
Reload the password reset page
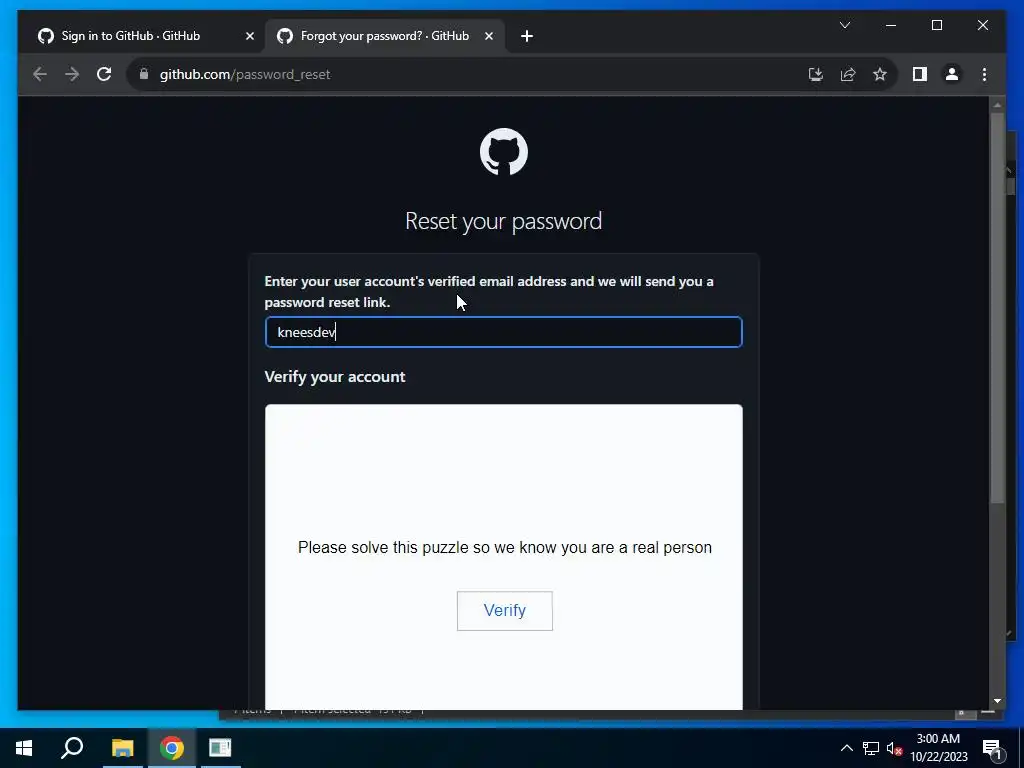(x=104, y=74)
